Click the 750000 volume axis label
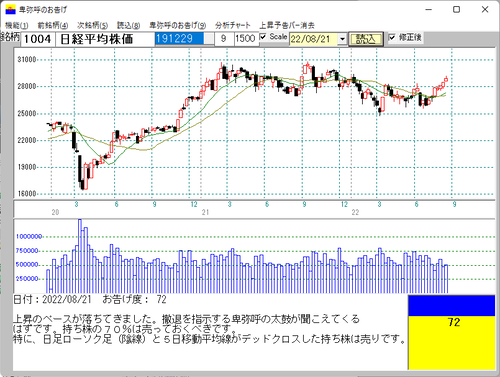The image size is (500, 377). pos(27,250)
